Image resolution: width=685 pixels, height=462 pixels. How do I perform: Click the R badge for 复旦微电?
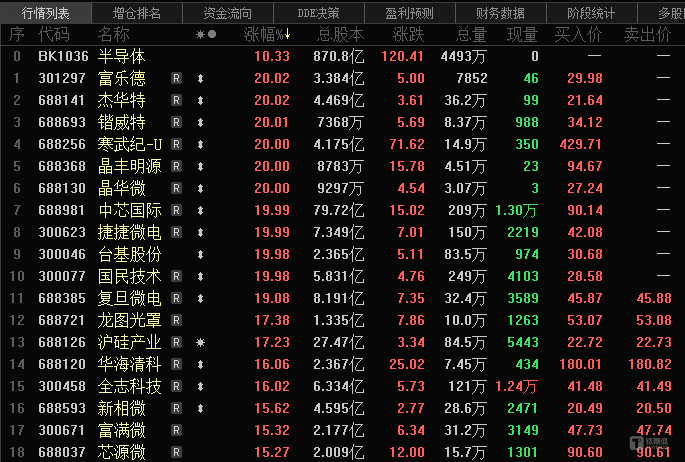click(x=176, y=298)
